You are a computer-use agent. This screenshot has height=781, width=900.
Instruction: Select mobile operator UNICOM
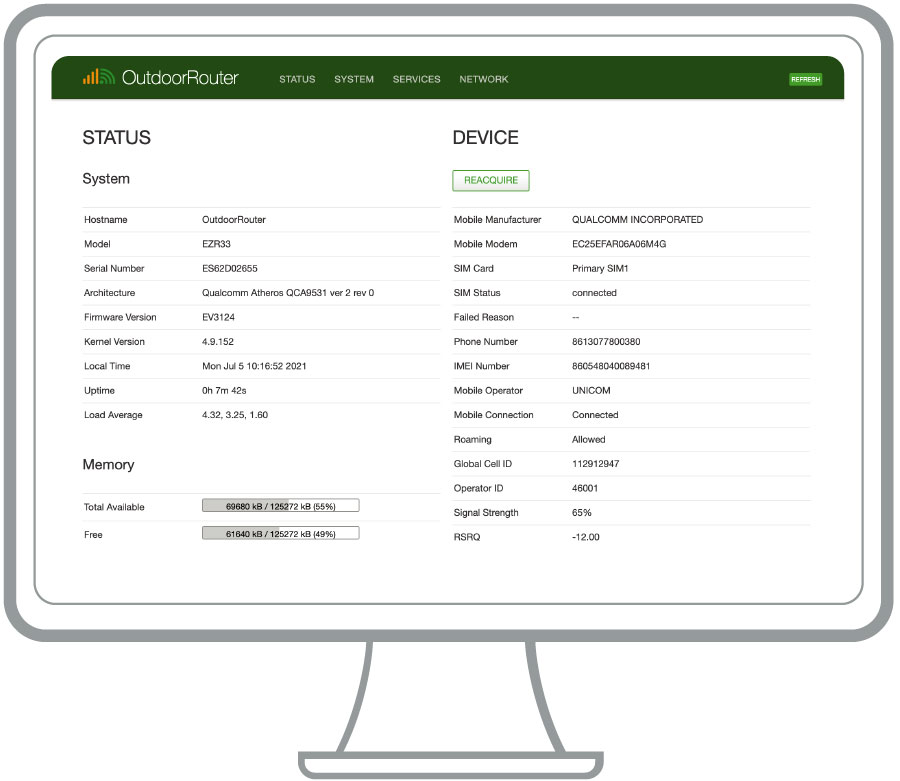coord(591,391)
